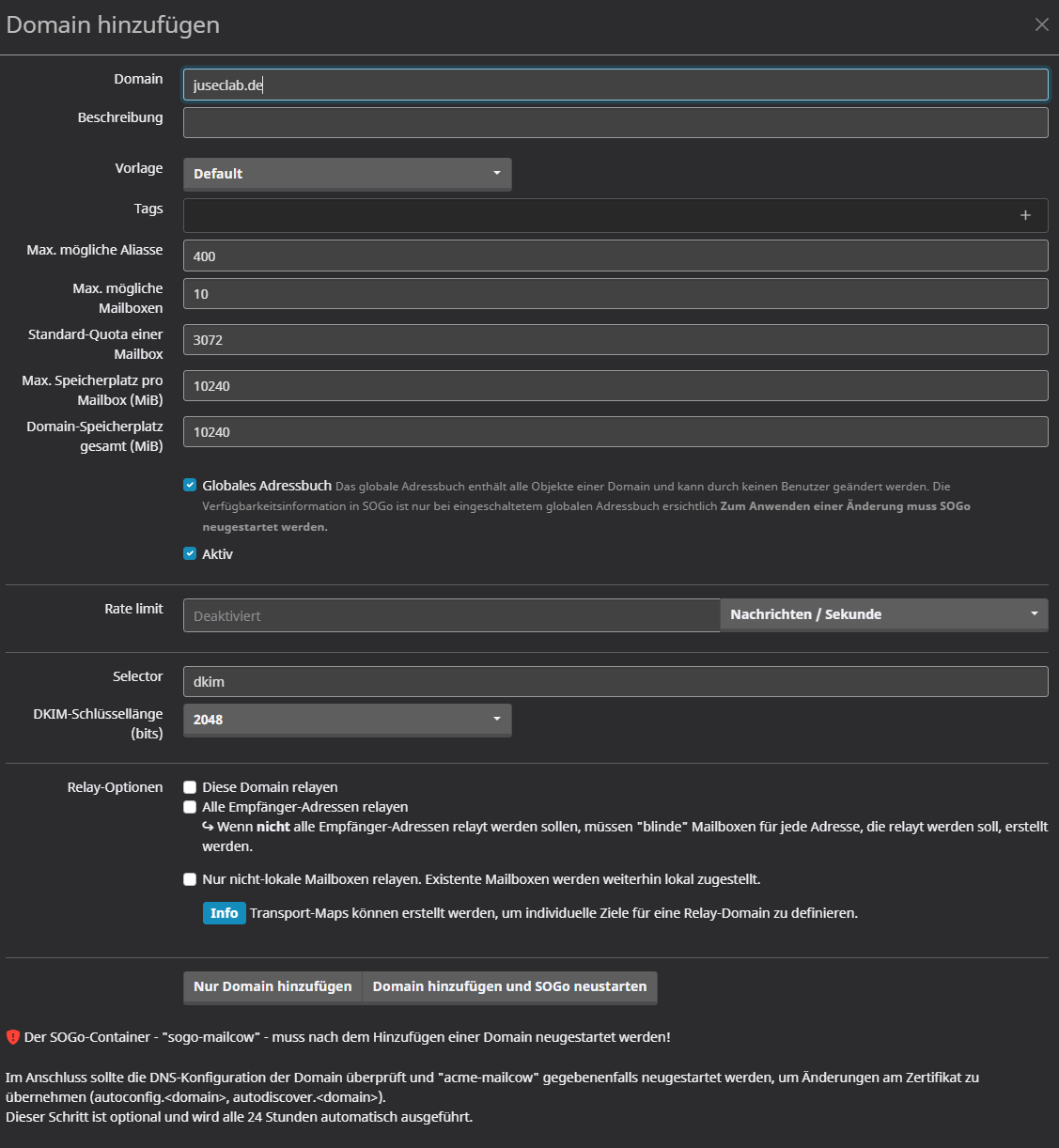Click the Nur Domain hinzufügen button
The image size is (1059, 1148).
[x=273, y=986]
